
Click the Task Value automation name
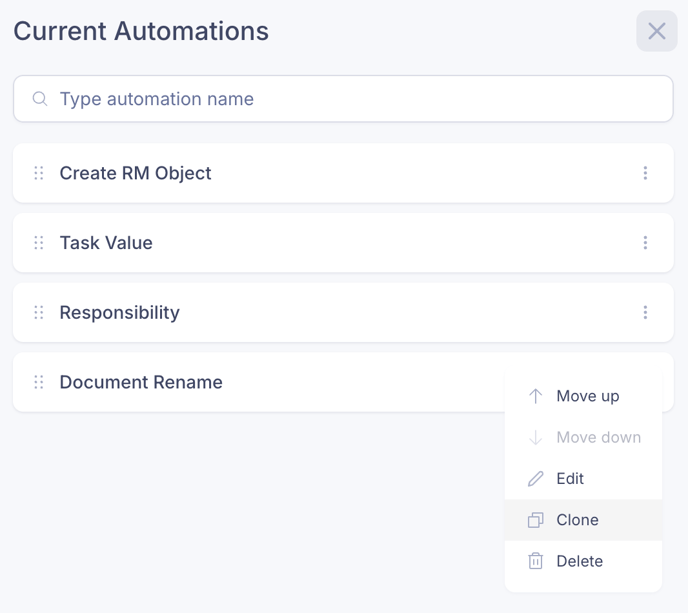(106, 243)
